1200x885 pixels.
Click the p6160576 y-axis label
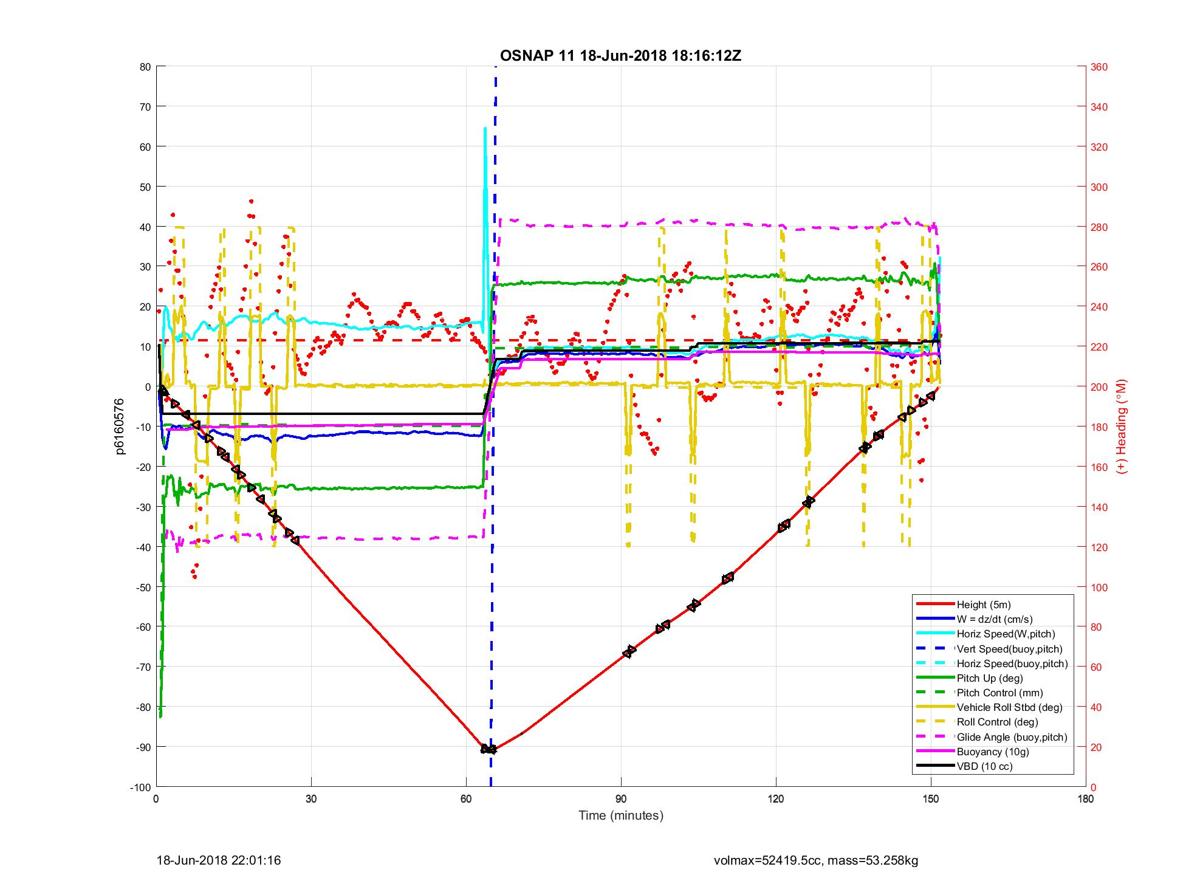pyautogui.click(x=119, y=427)
